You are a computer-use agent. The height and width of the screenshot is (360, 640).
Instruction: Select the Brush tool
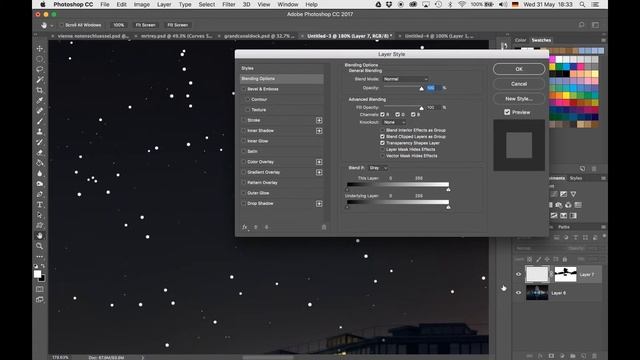(40, 121)
